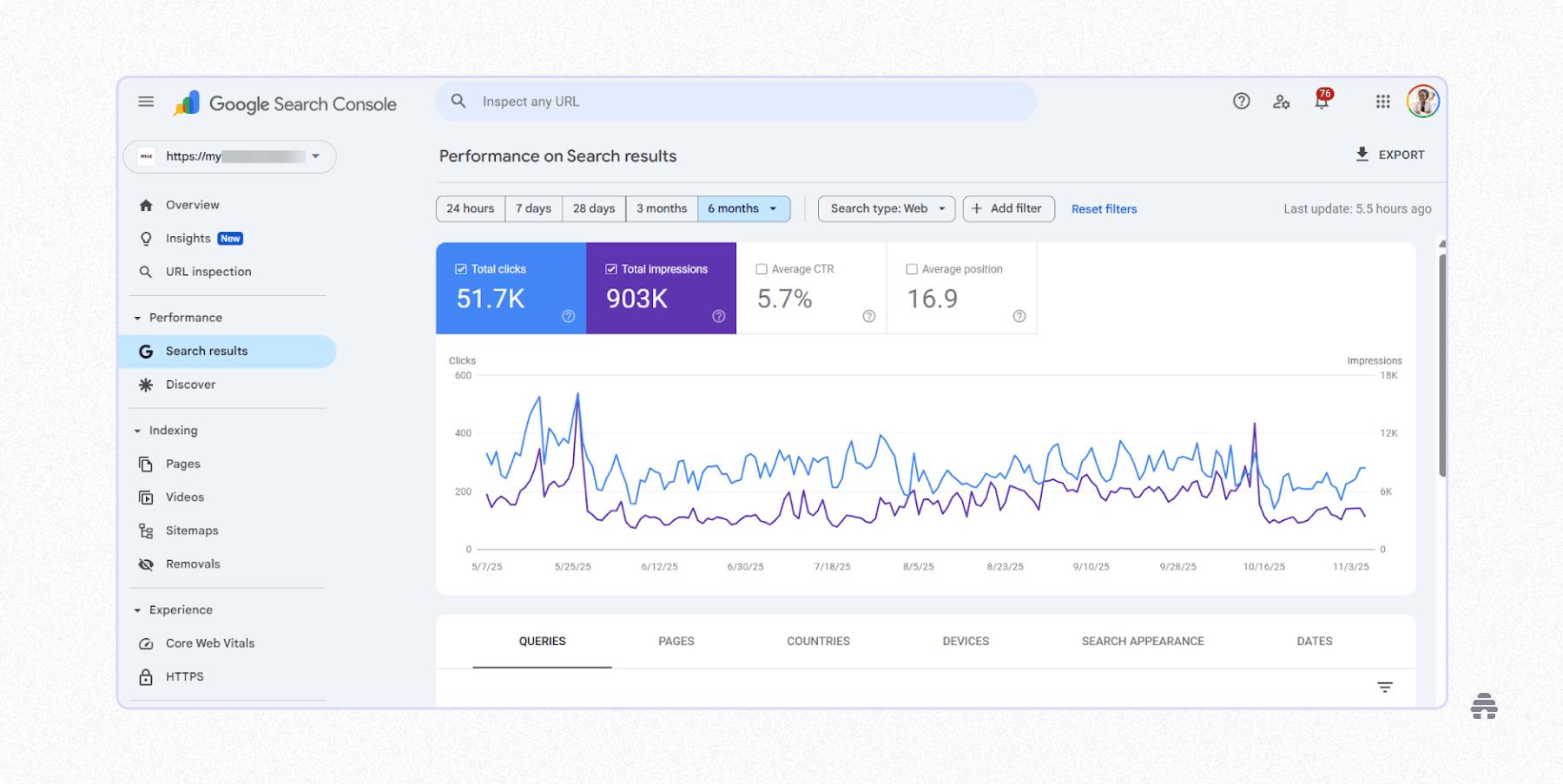The height and width of the screenshot is (784, 1563).
Task: Click the 'Last update: 5.5 hours ago' text
Action: (1358, 209)
